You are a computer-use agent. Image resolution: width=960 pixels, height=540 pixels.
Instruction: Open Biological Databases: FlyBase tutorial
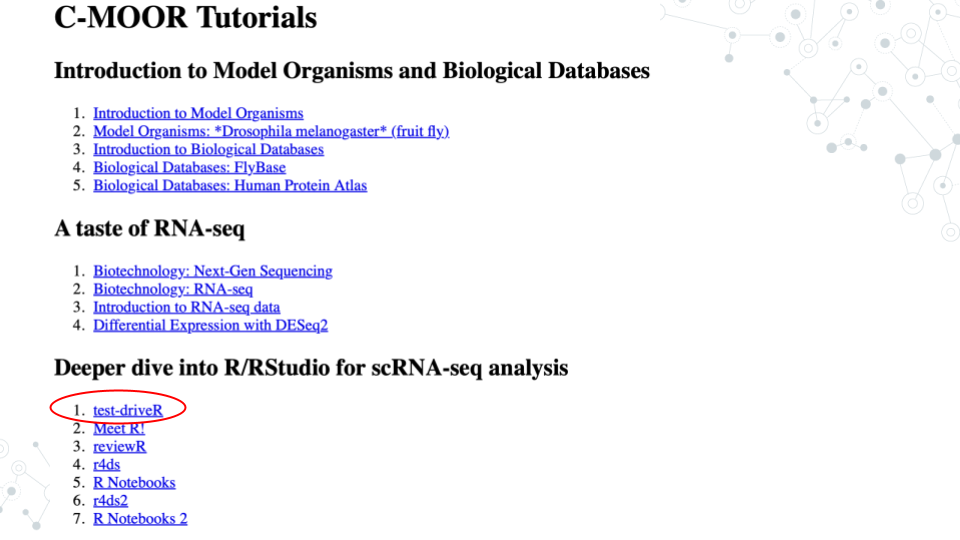pyautogui.click(x=189, y=167)
